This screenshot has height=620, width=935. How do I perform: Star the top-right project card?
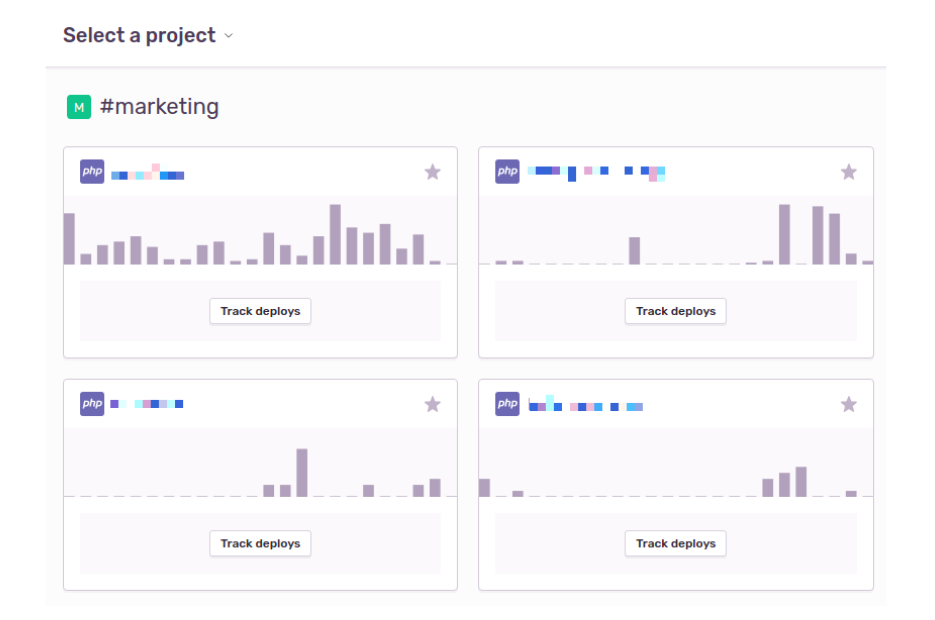click(x=848, y=172)
